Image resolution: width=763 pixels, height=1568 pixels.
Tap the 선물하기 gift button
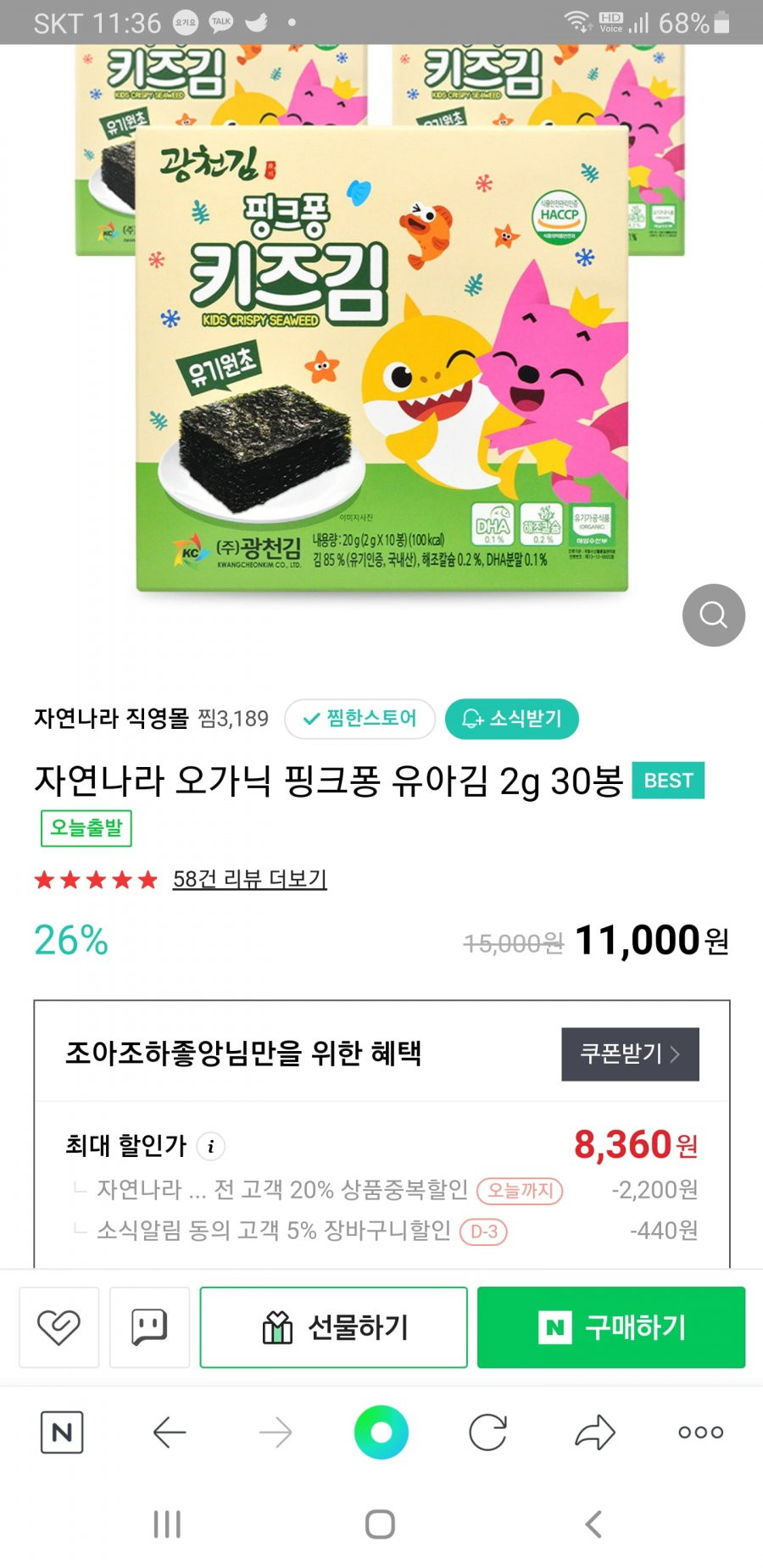[334, 1326]
